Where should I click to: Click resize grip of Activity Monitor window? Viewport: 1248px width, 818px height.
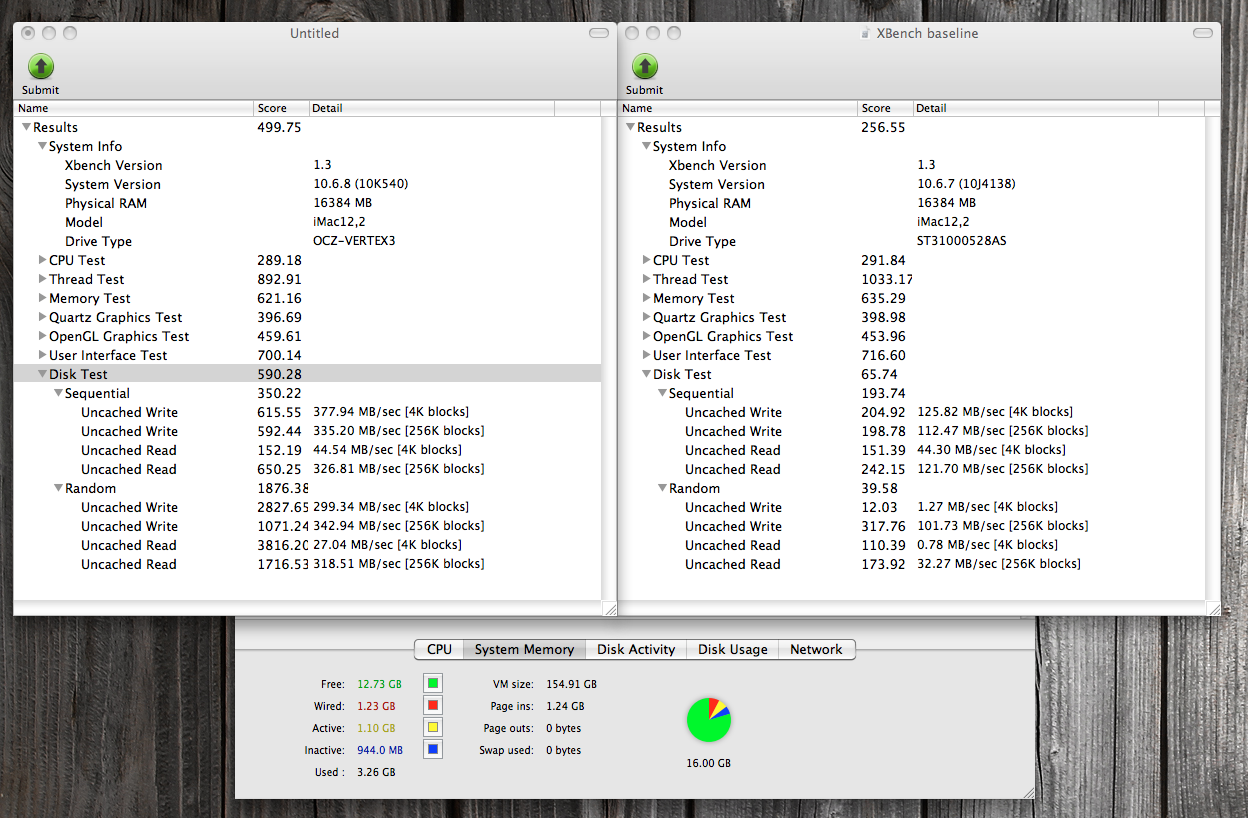[x=1027, y=791]
